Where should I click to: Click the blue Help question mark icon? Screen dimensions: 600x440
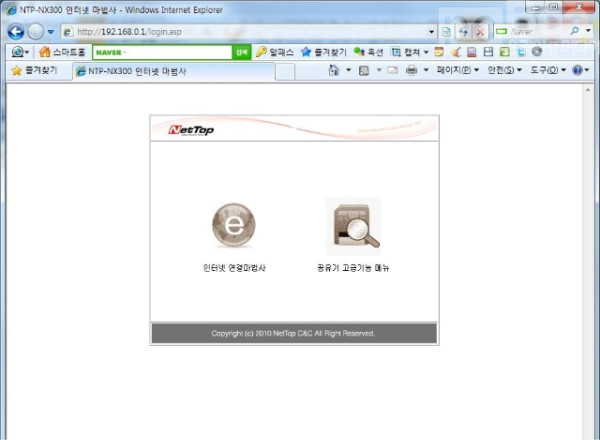(x=577, y=70)
